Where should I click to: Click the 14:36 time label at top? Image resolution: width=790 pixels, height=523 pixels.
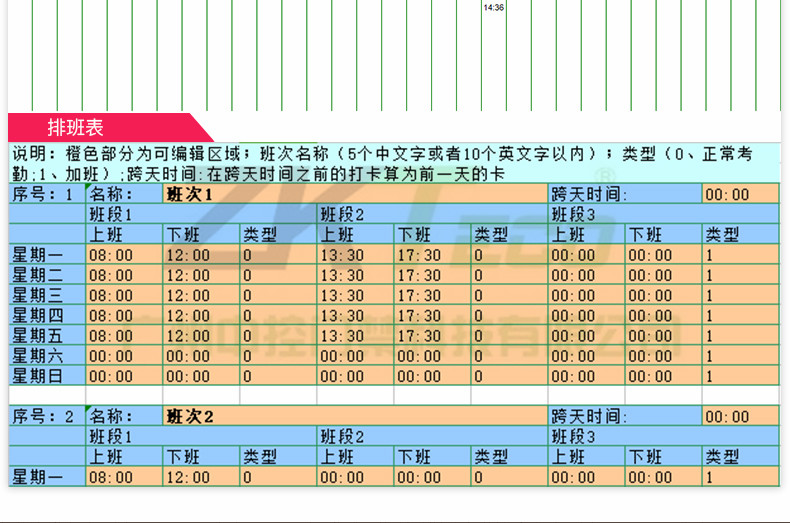pos(493,7)
